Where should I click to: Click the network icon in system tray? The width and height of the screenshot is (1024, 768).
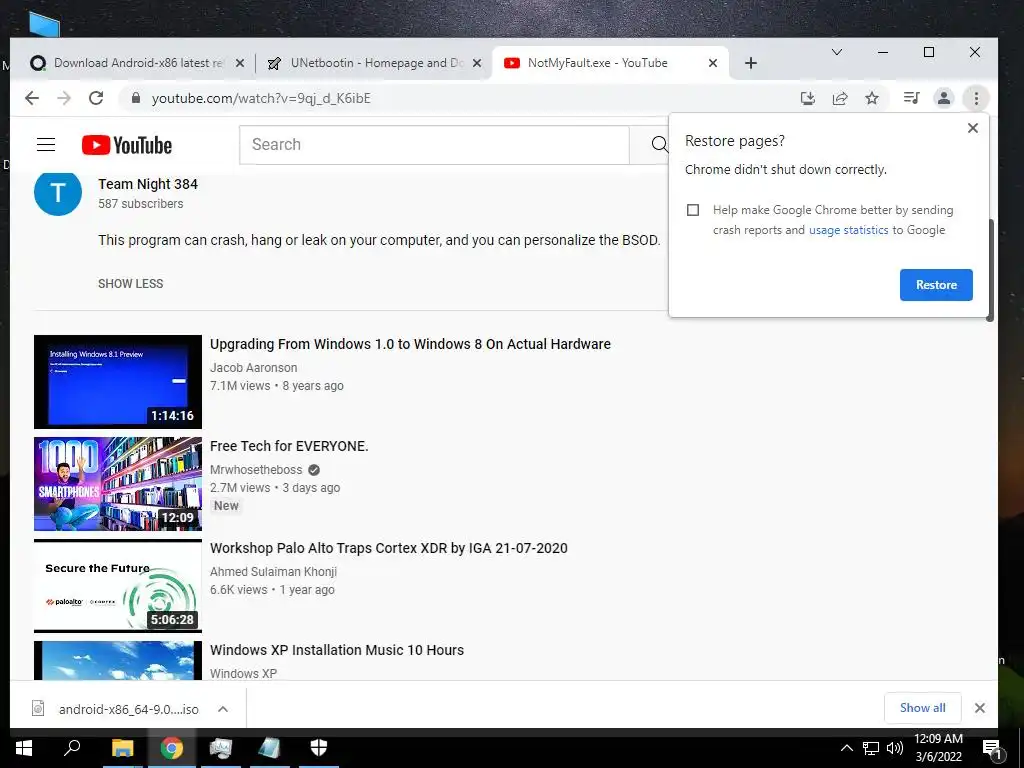coord(871,748)
